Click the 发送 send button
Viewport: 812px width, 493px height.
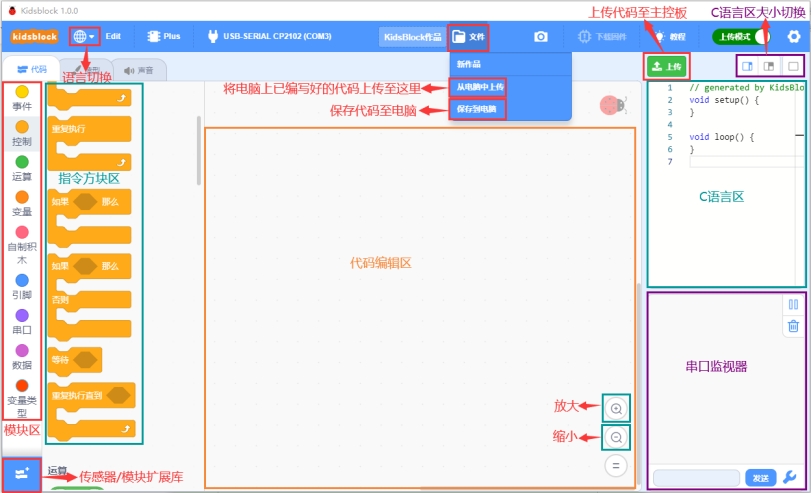click(760, 477)
